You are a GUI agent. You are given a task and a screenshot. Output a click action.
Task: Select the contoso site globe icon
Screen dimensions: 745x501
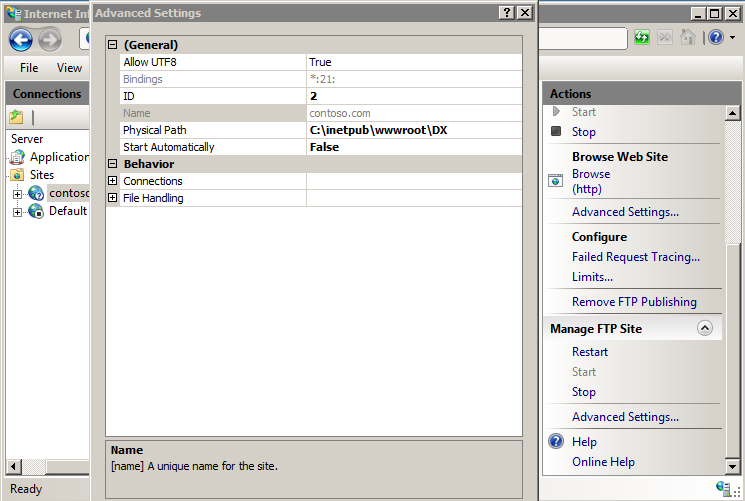coord(36,193)
